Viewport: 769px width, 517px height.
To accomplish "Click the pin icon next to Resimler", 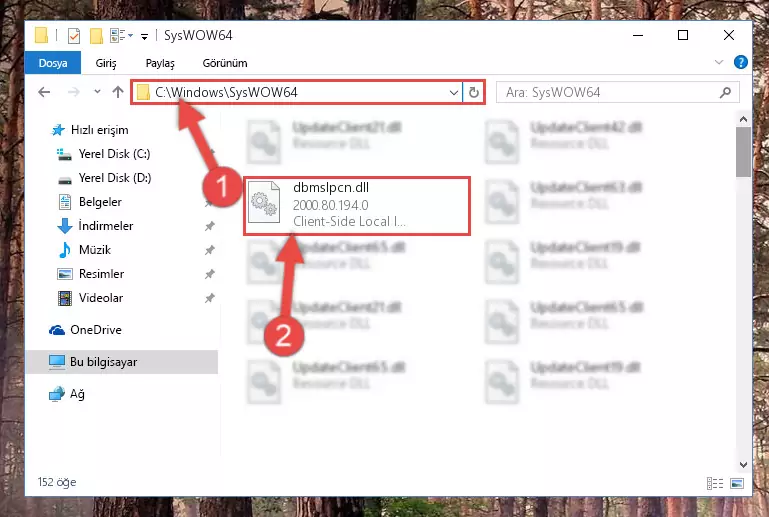I will point(209,274).
